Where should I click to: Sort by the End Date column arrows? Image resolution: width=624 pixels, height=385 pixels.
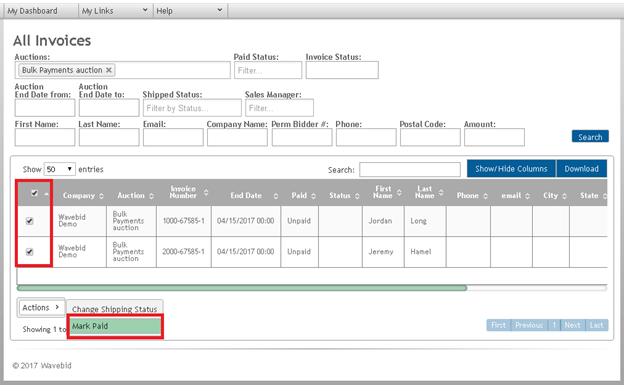pos(276,196)
